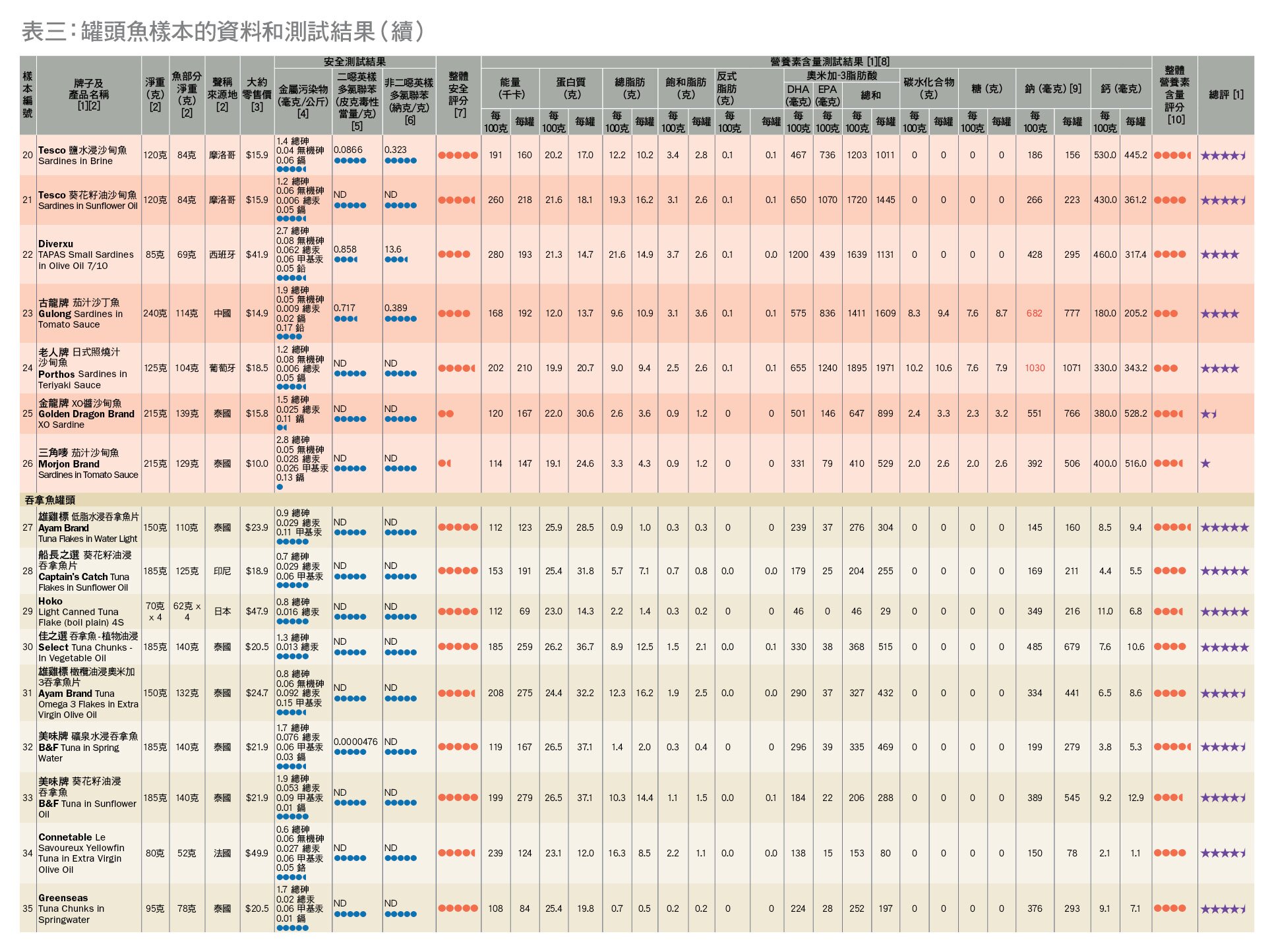Viewport: 1274px width, 952px height.
Task: Click the 安全測試結果 header
Action: [x=355, y=61]
